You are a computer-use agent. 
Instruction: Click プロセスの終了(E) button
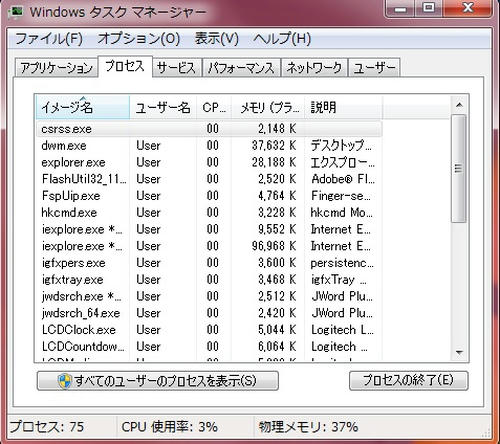tap(409, 380)
